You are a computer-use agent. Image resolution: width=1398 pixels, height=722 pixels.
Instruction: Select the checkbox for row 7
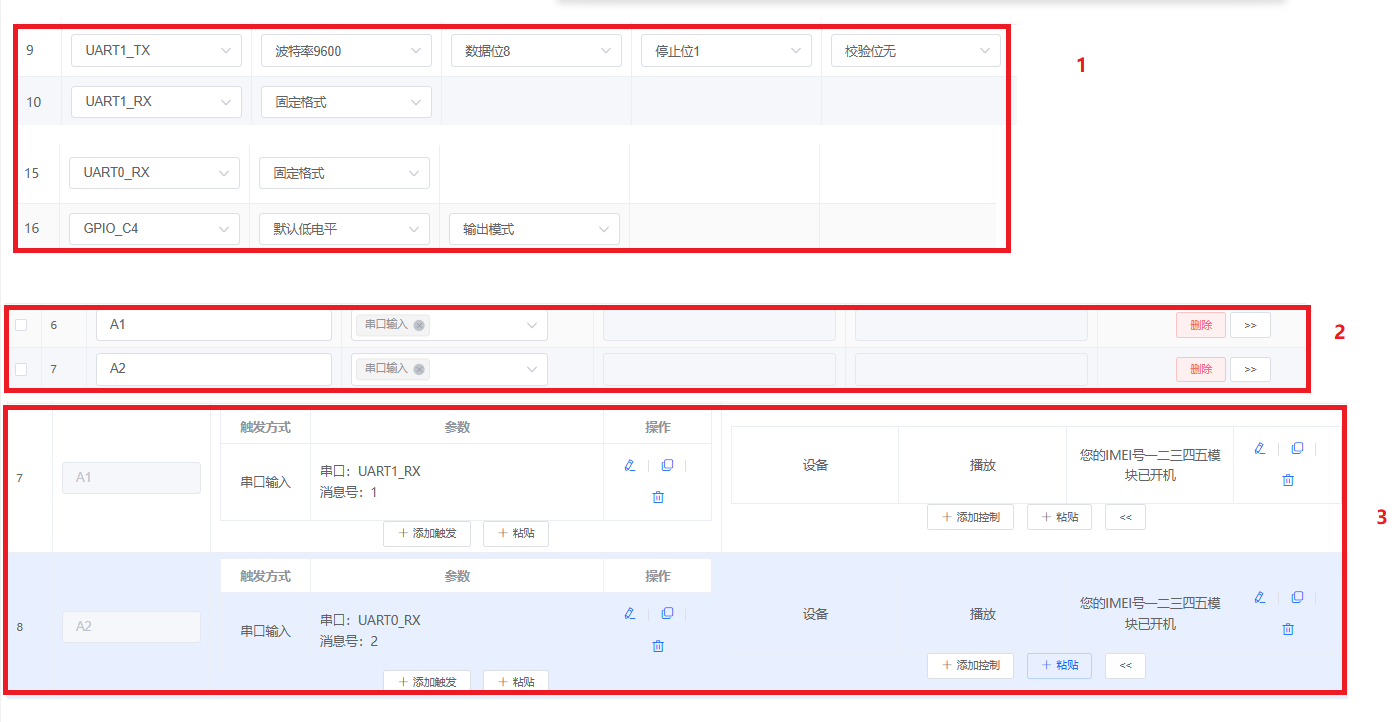click(22, 368)
